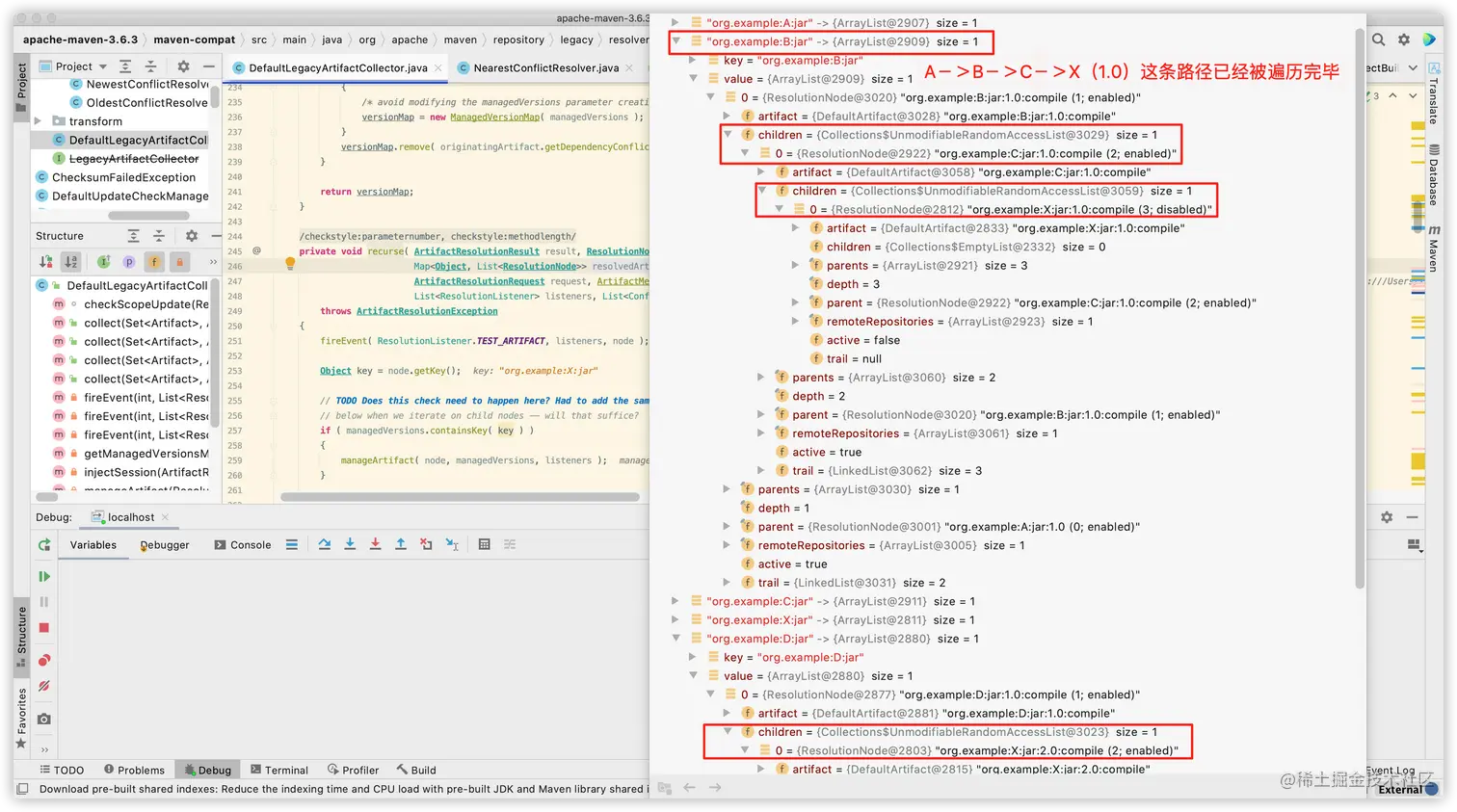1457x812 pixels.
Task: Close the DefaultLegacyArtifactCollector.java tab
Action: tap(438, 67)
